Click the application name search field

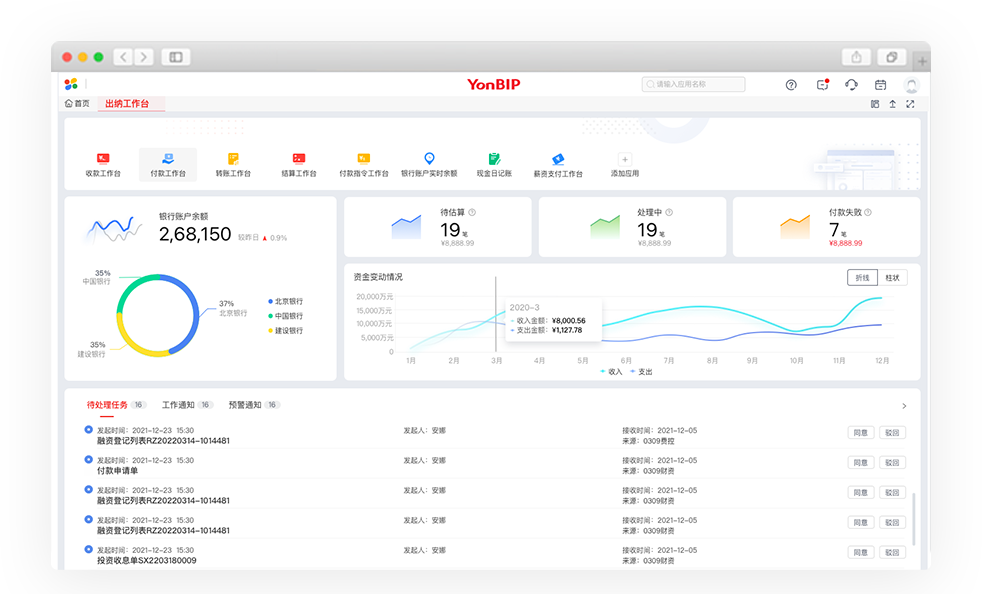693,85
